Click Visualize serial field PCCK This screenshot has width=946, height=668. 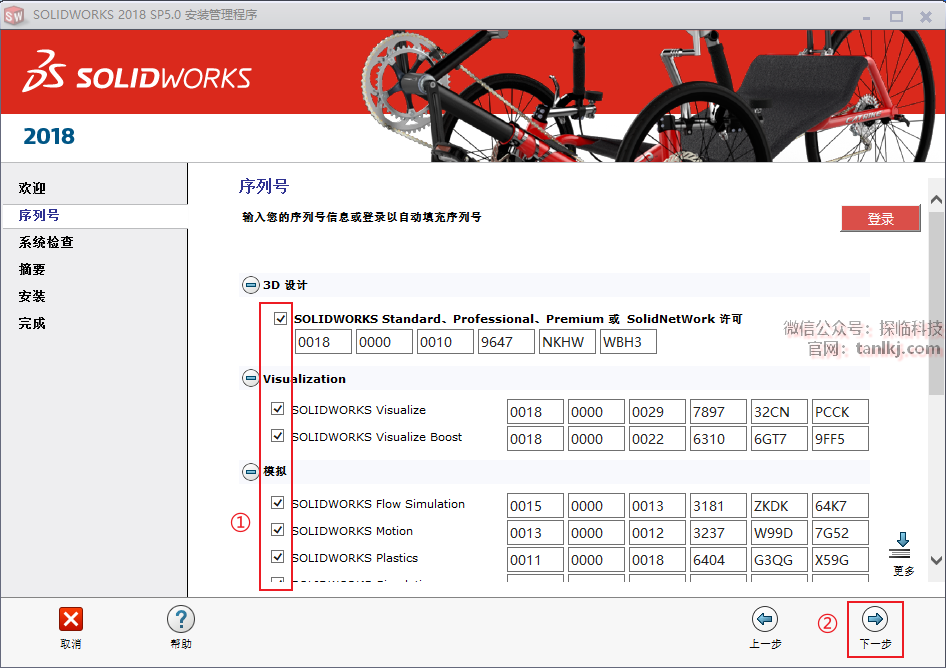(x=840, y=412)
